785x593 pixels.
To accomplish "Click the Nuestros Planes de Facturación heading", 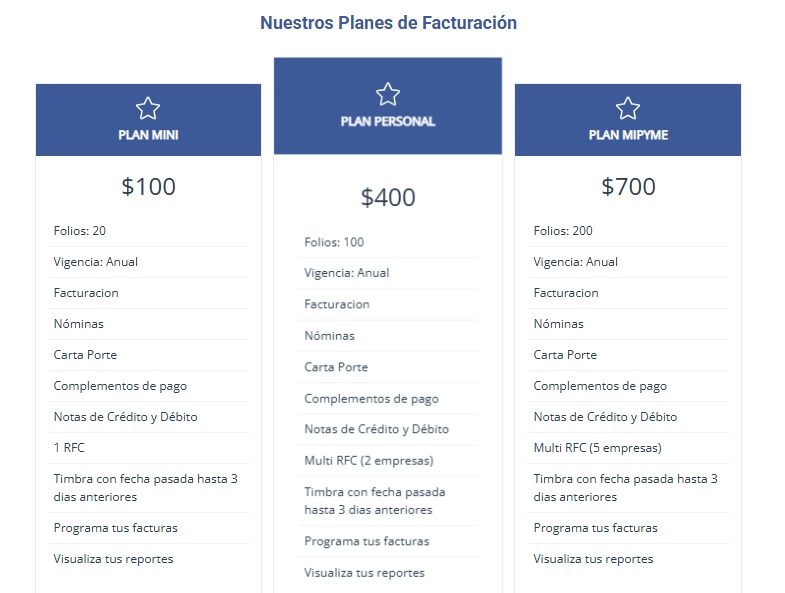I will click(x=388, y=22).
